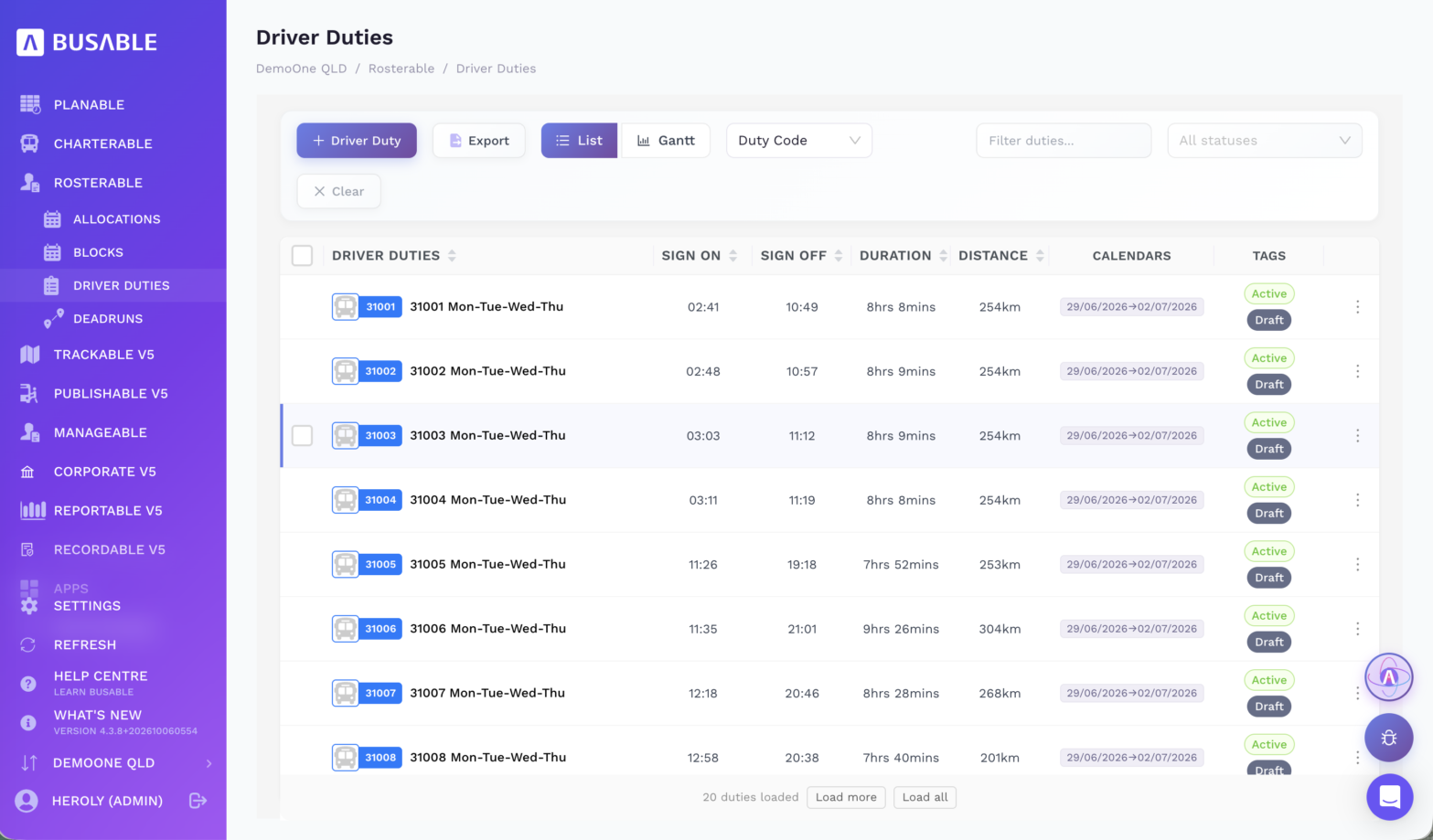Open the Deadruns route icon
This screenshot has width=1433, height=840.
pos(53,318)
